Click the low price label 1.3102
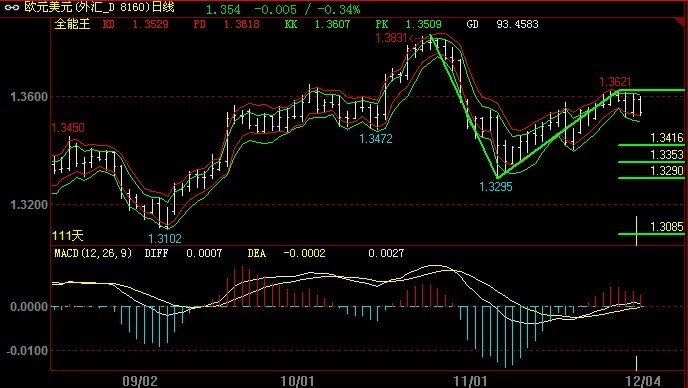The image size is (688, 388). tap(165, 239)
